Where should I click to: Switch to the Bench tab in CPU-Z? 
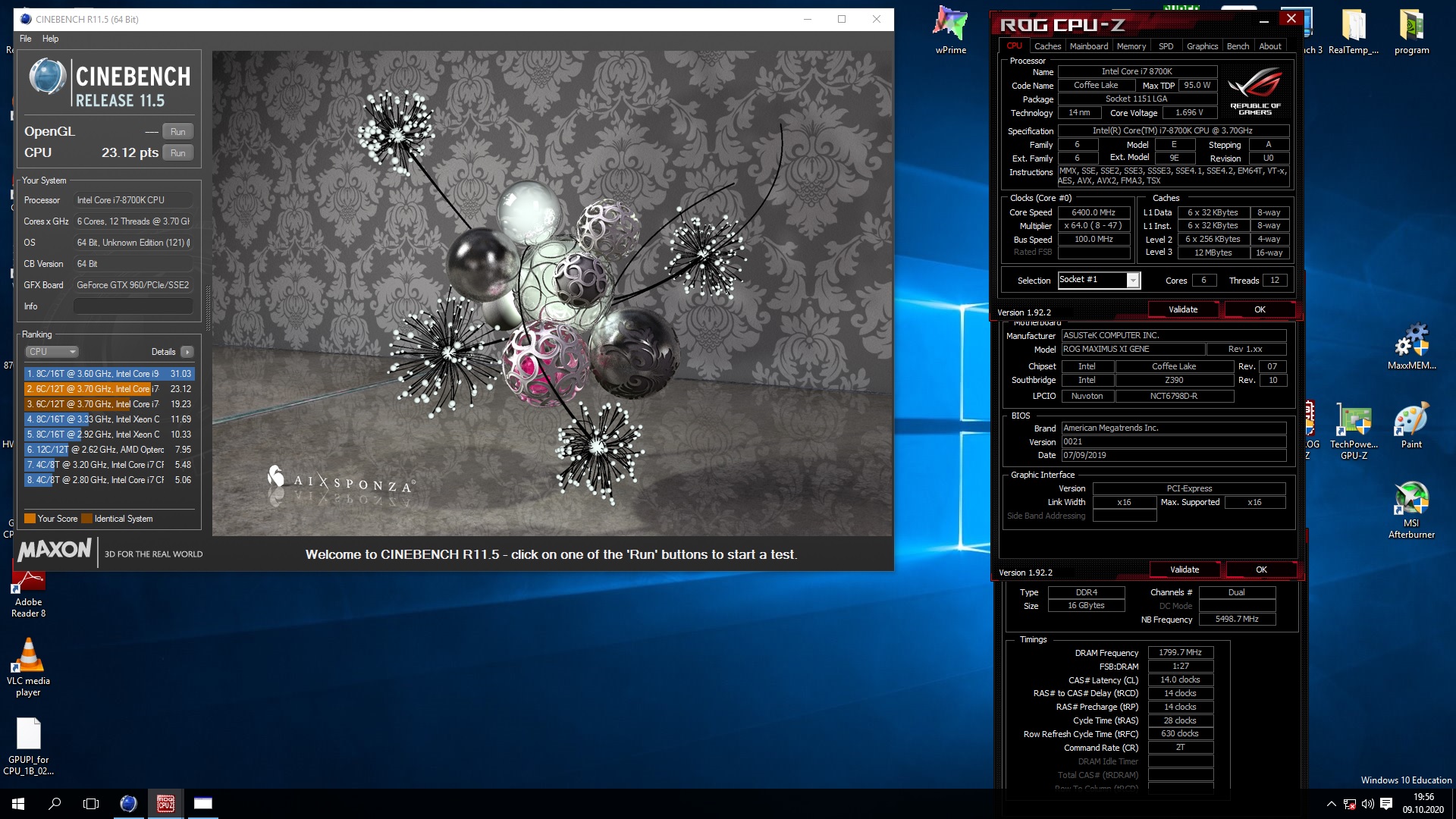coord(1238,46)
